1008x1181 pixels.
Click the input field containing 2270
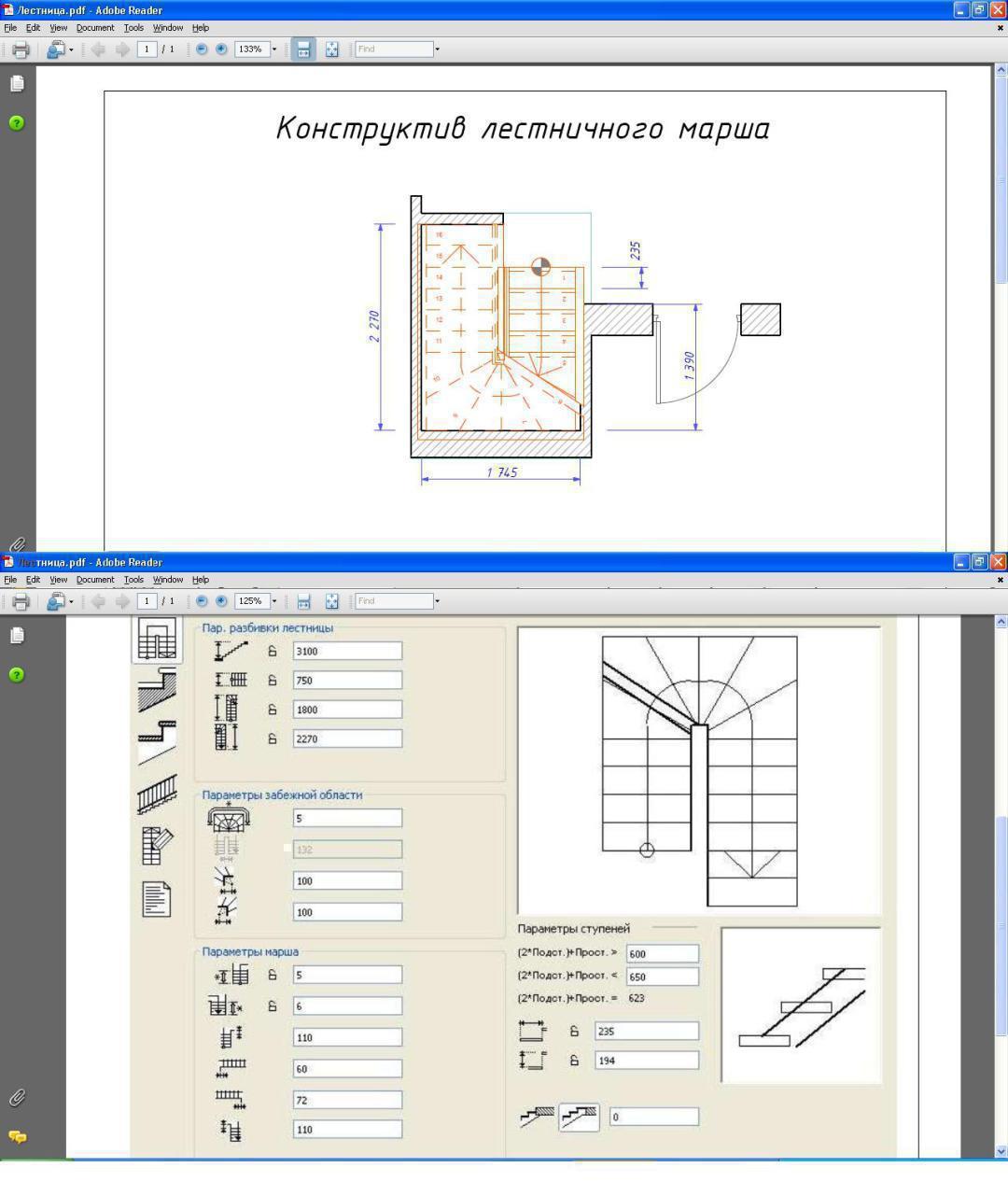coord(347,738)
